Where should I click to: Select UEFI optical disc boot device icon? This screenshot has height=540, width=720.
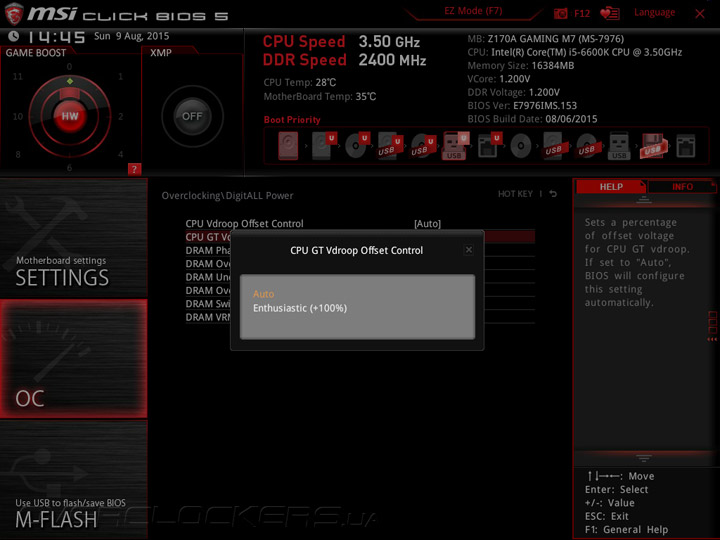click(357, 146)
